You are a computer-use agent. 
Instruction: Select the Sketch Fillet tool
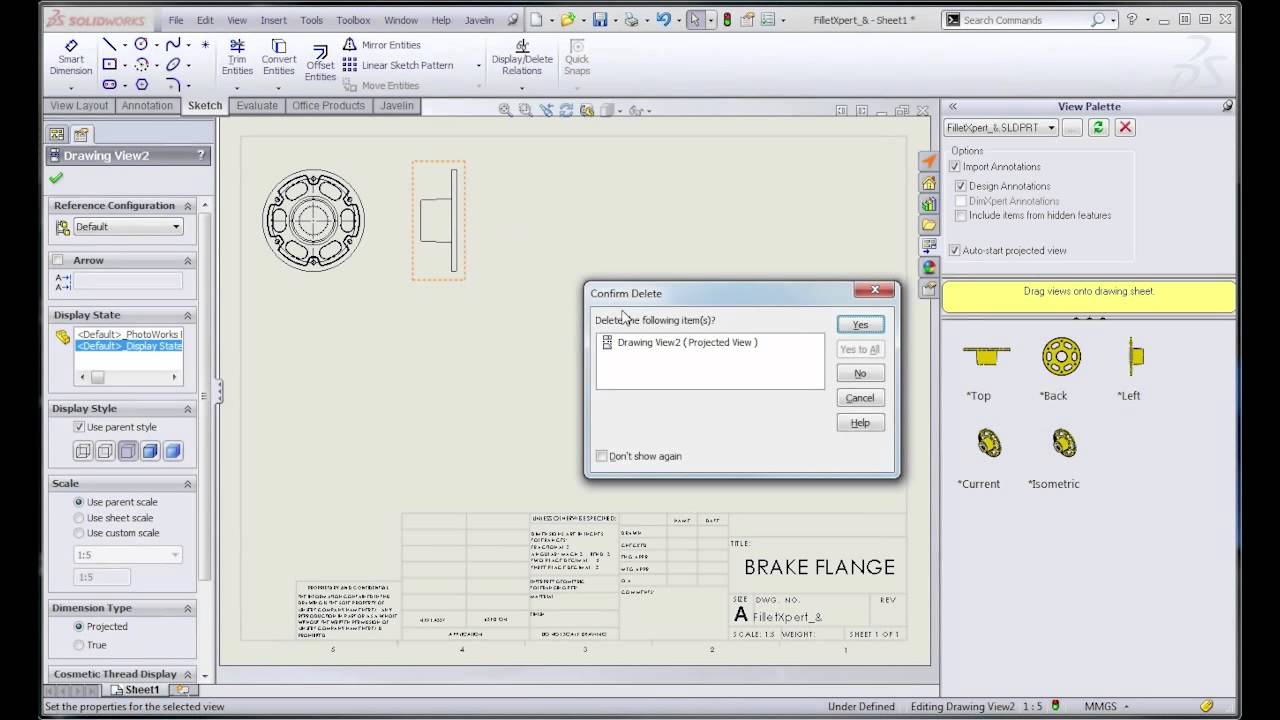pyautogui.click(x=173, y=85)
